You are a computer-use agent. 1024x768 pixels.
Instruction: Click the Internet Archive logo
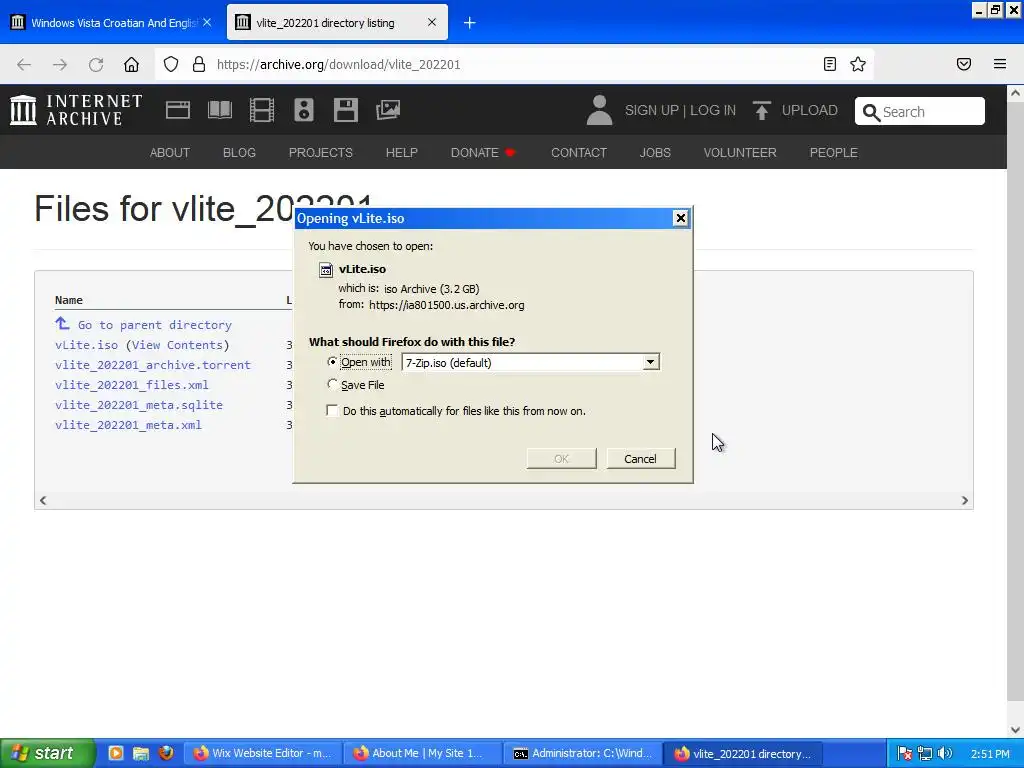coord(76,110)
